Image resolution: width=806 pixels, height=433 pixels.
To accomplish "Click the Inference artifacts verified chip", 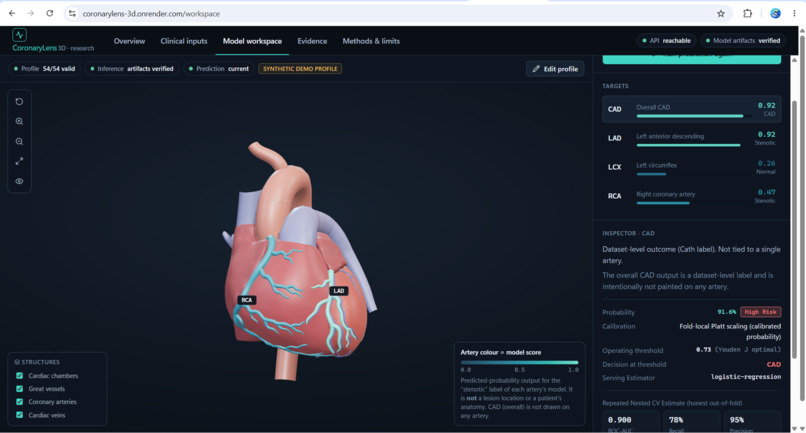I will tap(132, 68).
